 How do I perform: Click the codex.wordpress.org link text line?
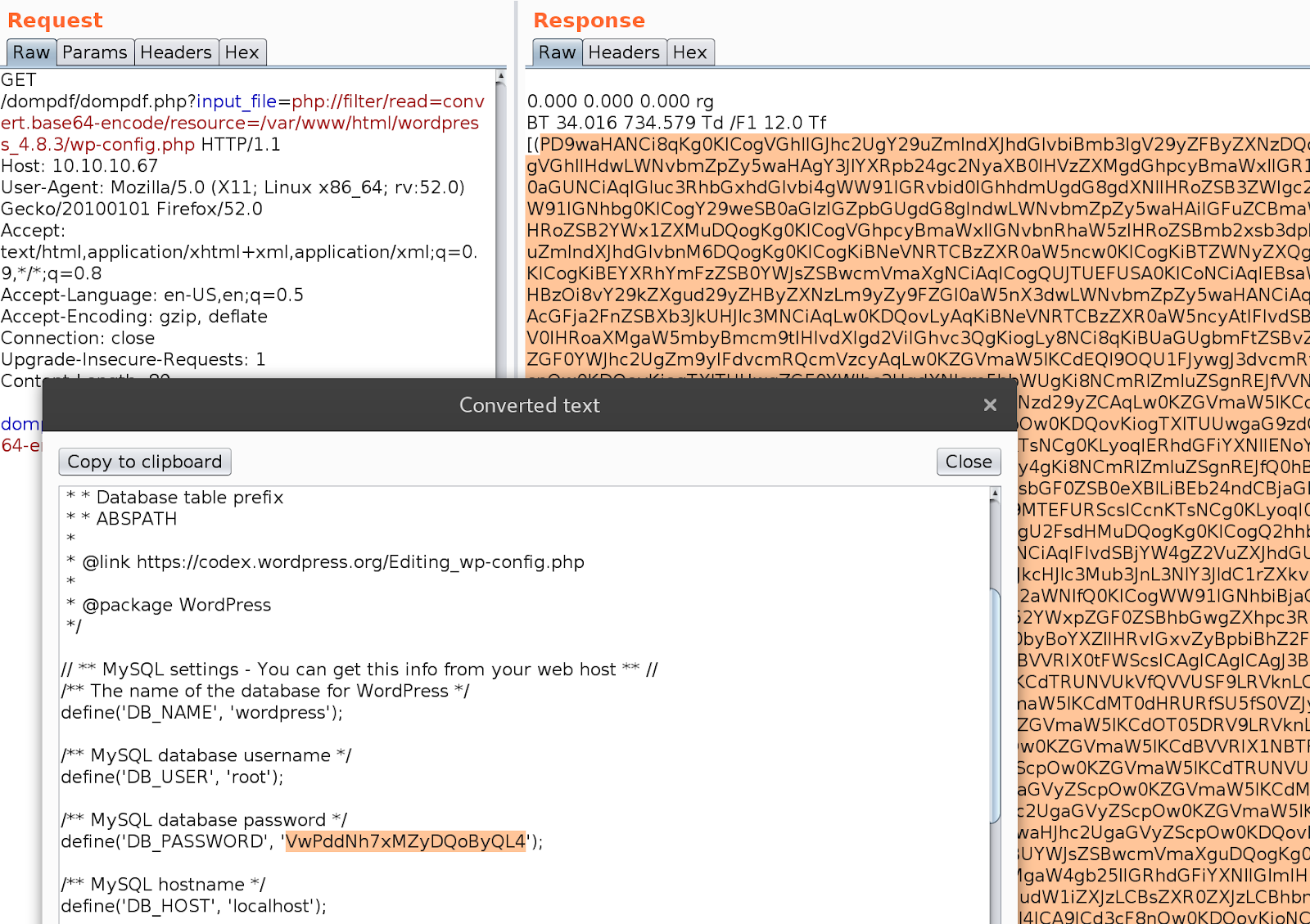(326, 562)
